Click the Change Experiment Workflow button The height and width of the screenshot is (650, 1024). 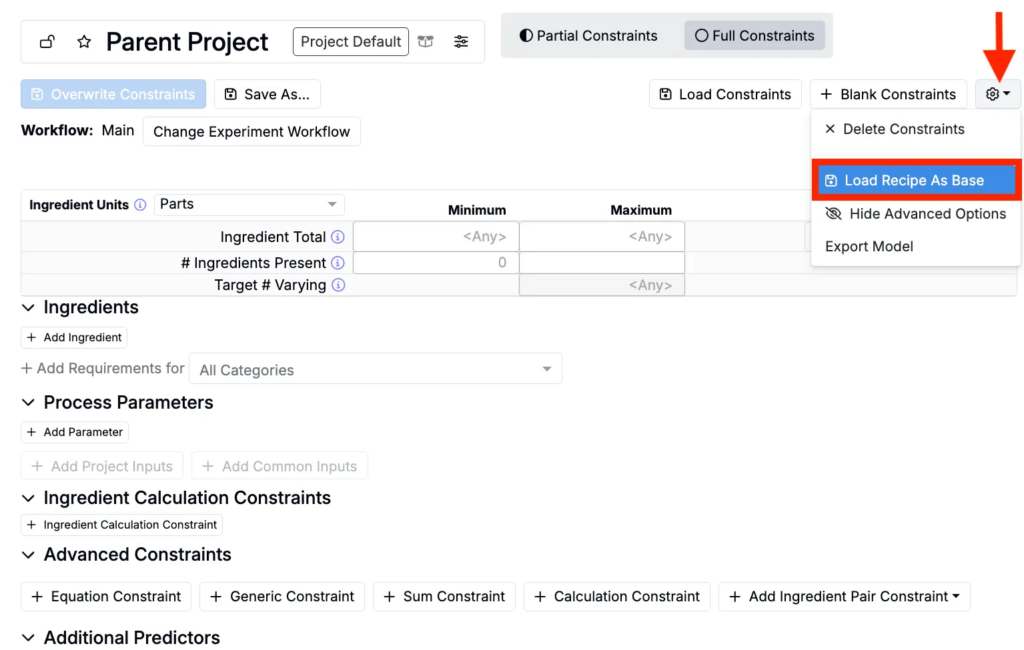click(251, 132)
